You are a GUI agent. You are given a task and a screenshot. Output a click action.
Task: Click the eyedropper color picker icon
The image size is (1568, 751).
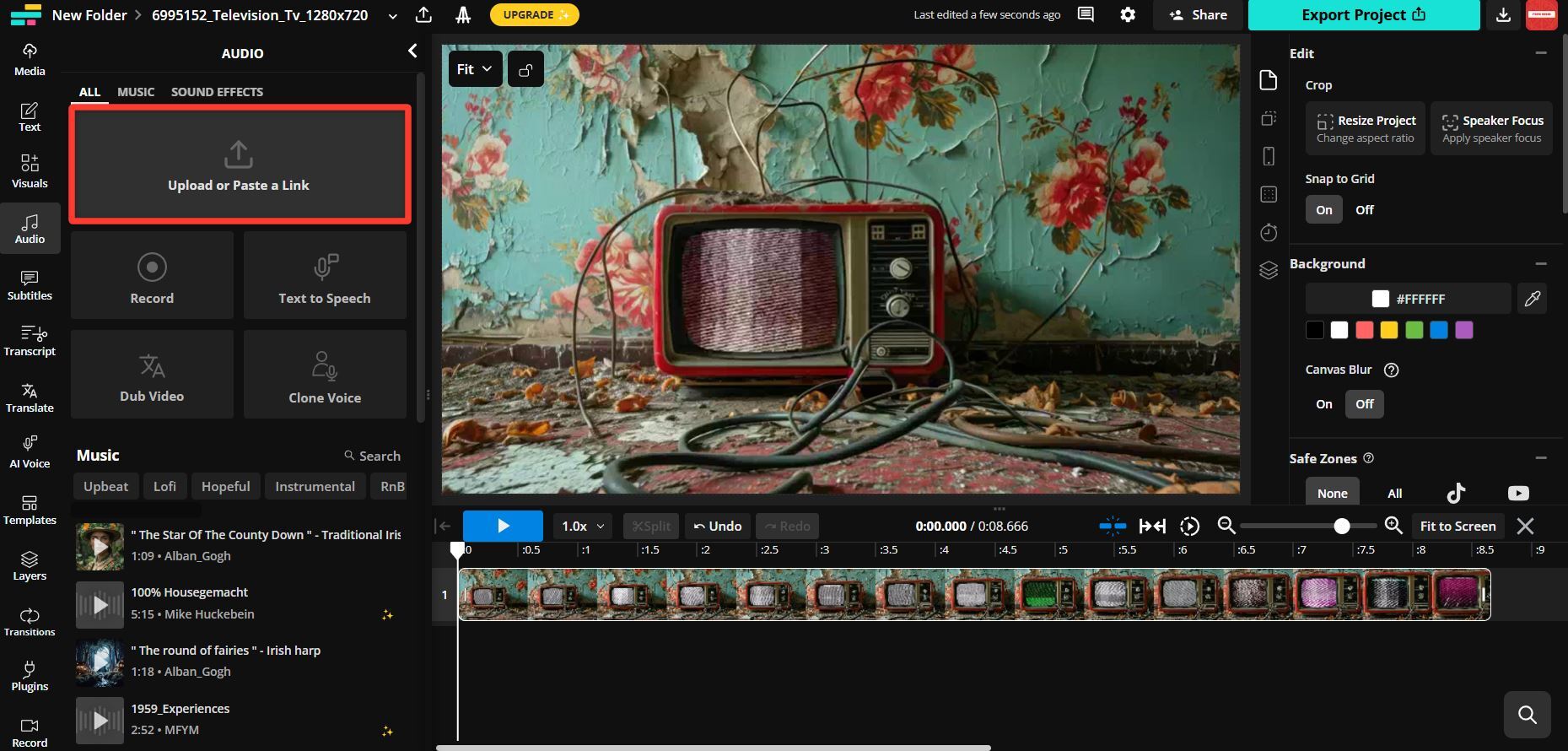pyautogui.click(x=1532, y=299)
